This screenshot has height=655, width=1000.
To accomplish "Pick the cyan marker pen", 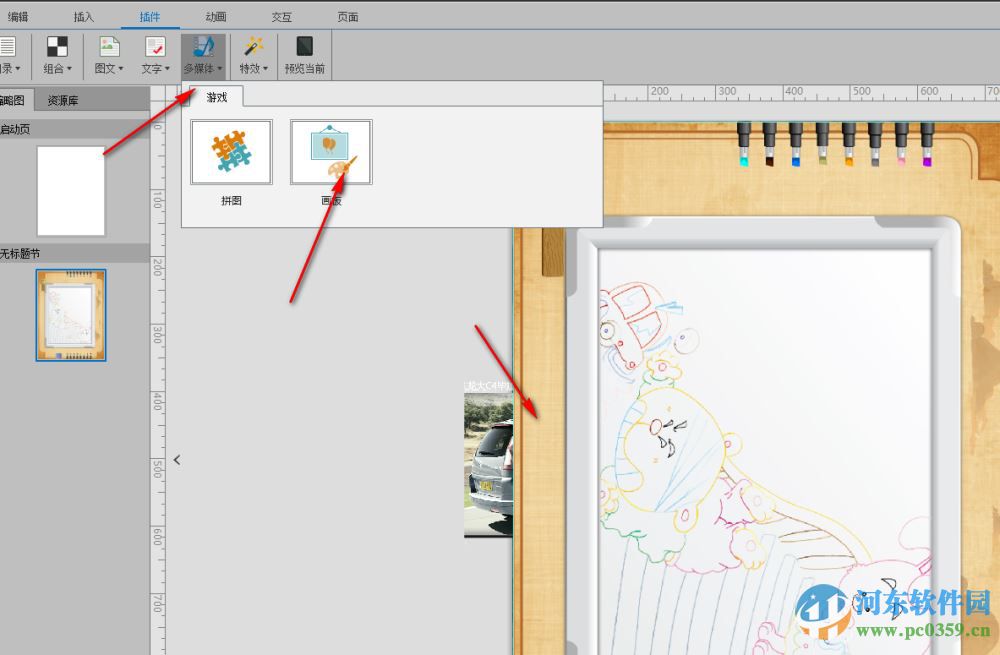I will coord(744,145).
